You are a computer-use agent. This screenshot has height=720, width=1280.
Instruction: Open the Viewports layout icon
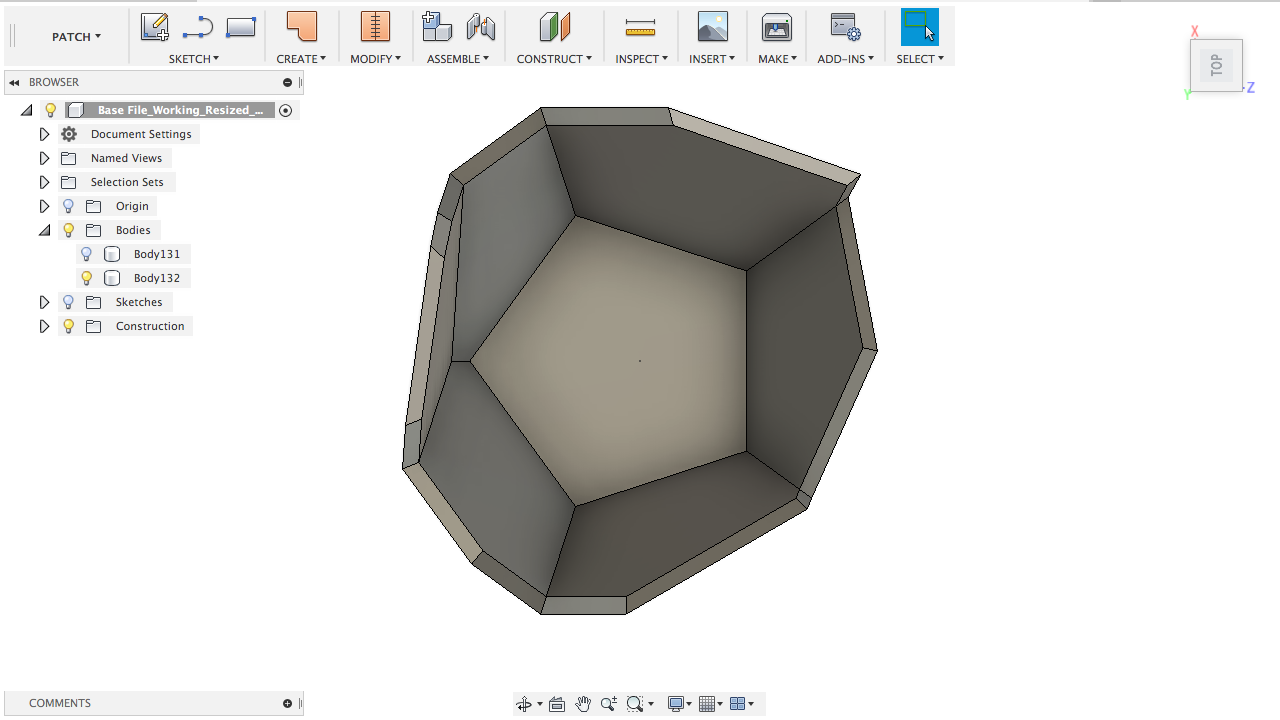point(738,704)
